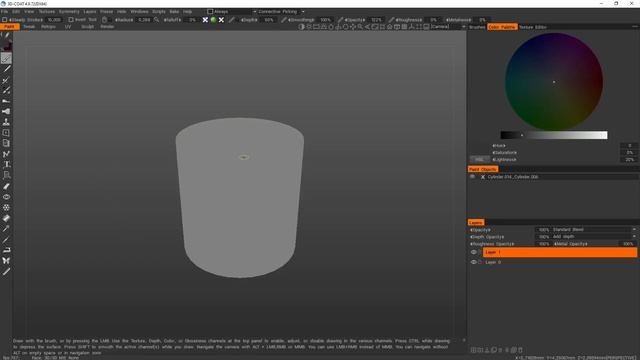640x360 pixels.
Task: Toggle the Steady Strokes checkbox
Action: tap(4, 20)
